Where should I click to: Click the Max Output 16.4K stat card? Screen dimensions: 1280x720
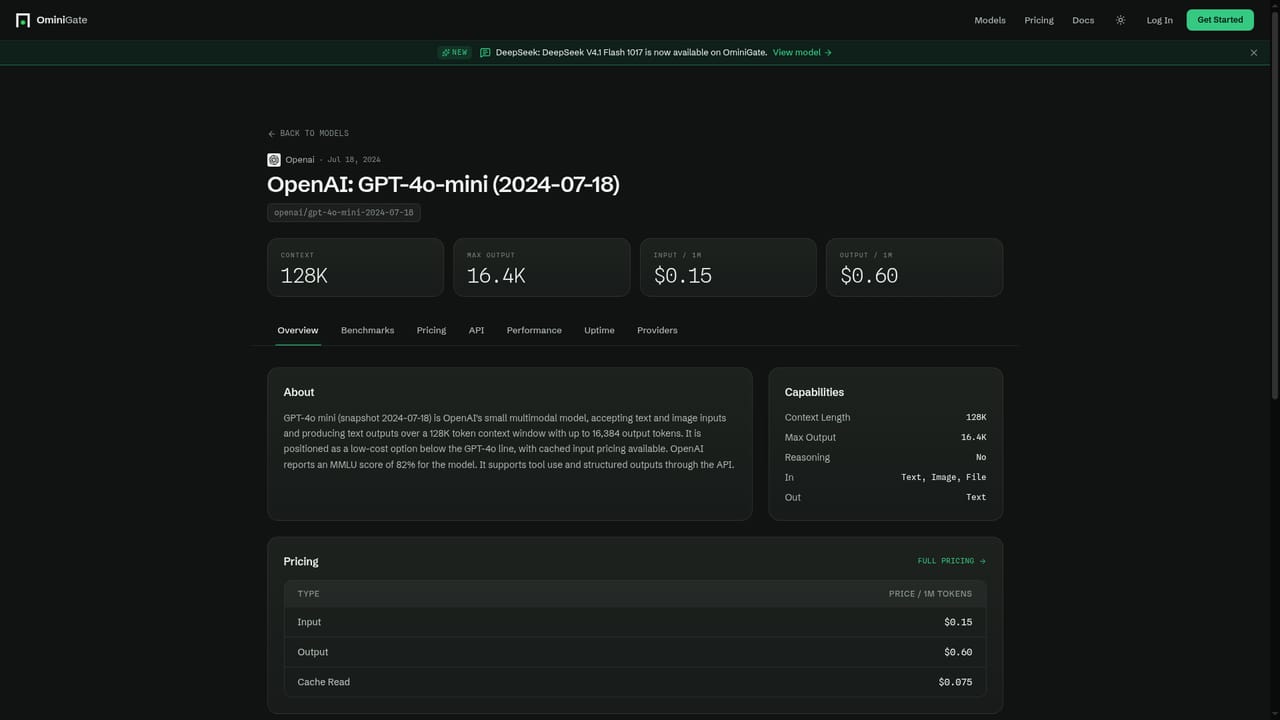pyautogui.click(x=542, y=267)
